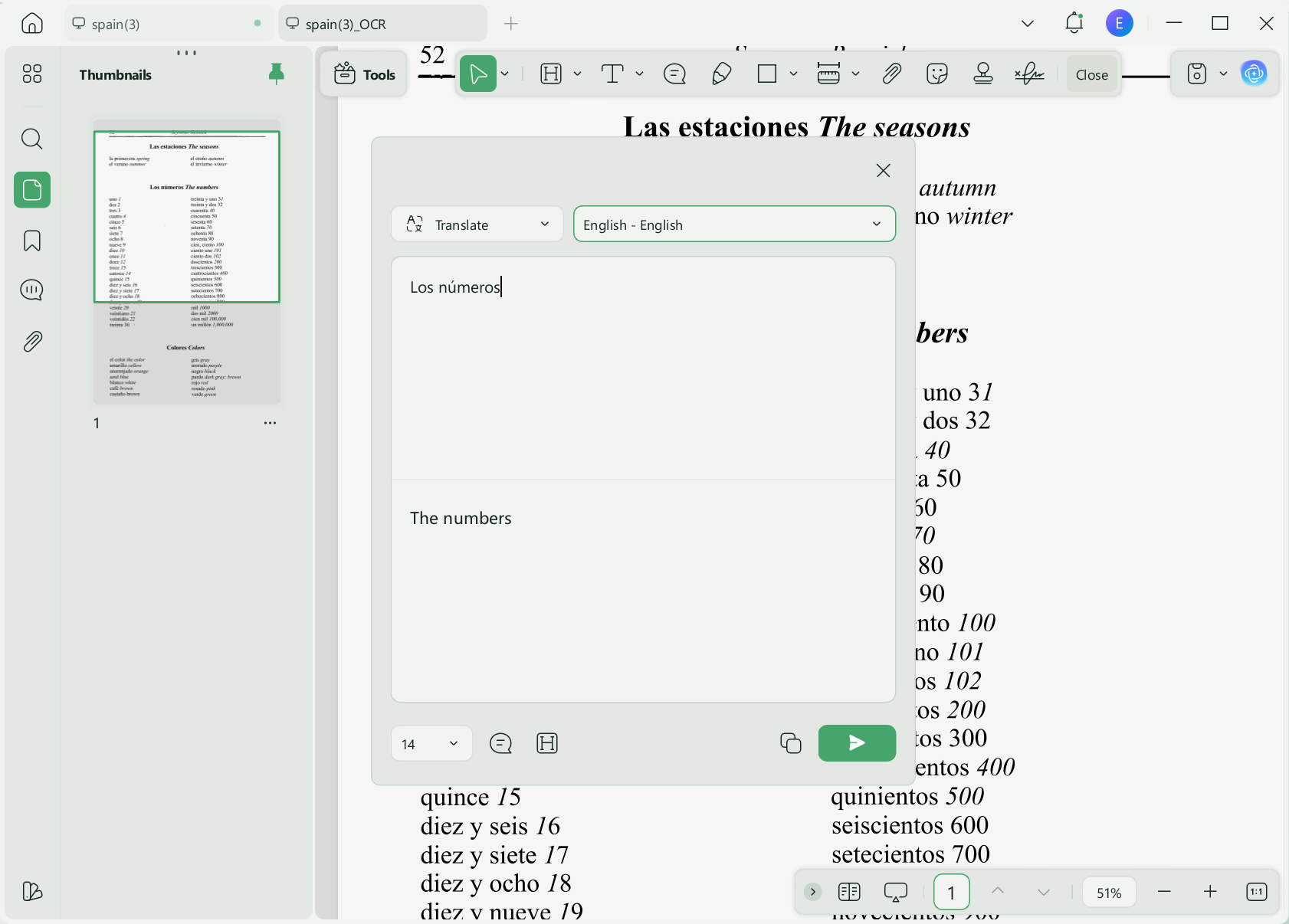The height and width of the screenshot is (924, 1289).
Task: Insert translation as highlight
Action: [x=547, y=743]
